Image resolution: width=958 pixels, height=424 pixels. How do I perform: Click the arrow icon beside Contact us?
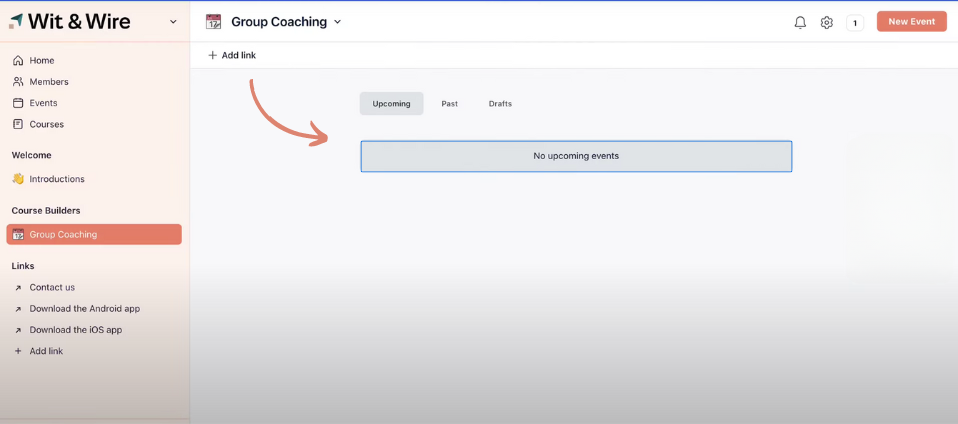[18, 288]
